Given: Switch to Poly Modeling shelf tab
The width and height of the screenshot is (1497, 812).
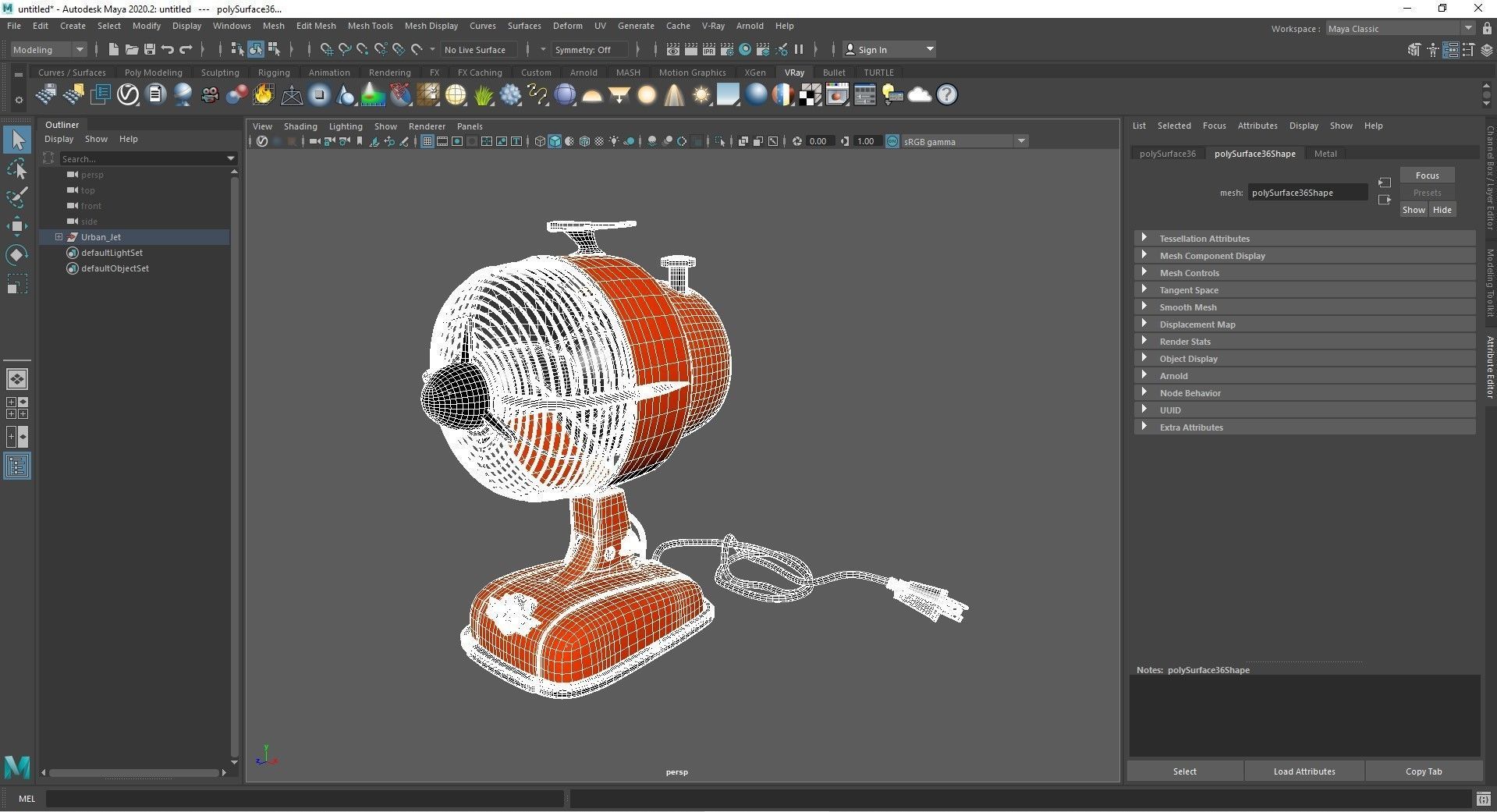Looking at the screenshot, I should pos(153,73).
